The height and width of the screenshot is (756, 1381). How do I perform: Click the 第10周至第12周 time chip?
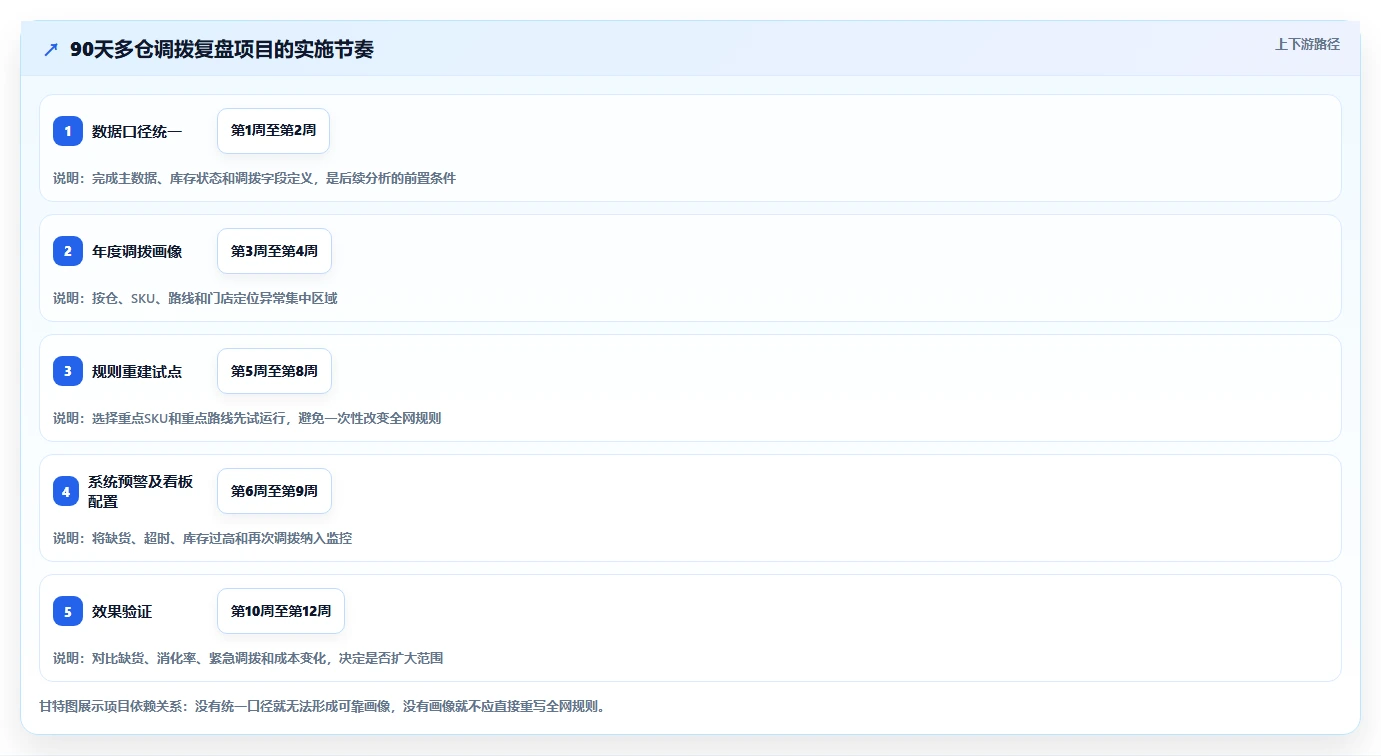point(281,611)
